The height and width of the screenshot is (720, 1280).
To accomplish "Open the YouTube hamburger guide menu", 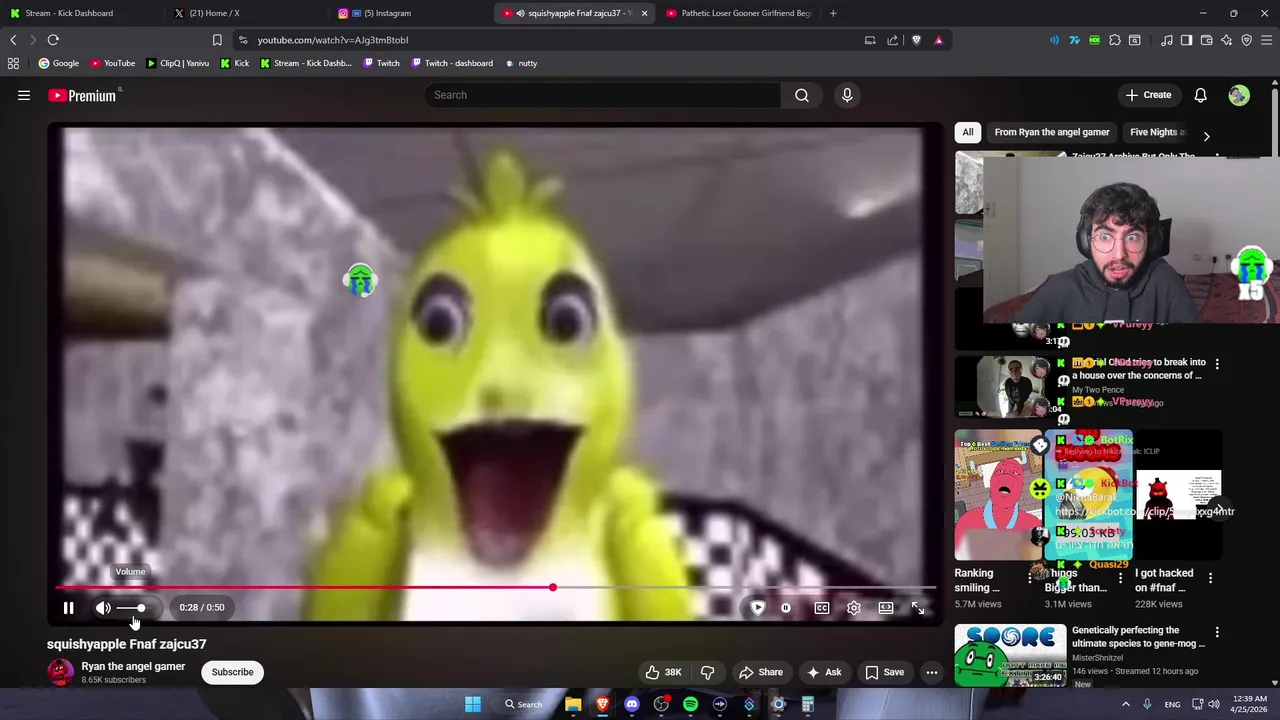I will click(24, 95).
